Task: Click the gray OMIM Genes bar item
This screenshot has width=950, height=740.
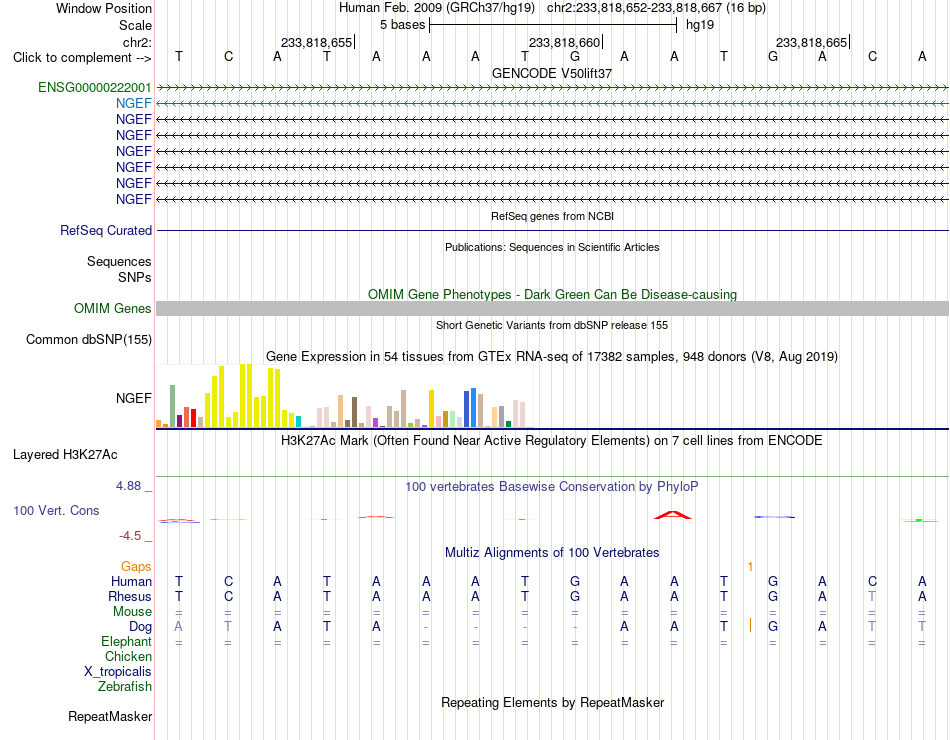Action: point(552,308)
